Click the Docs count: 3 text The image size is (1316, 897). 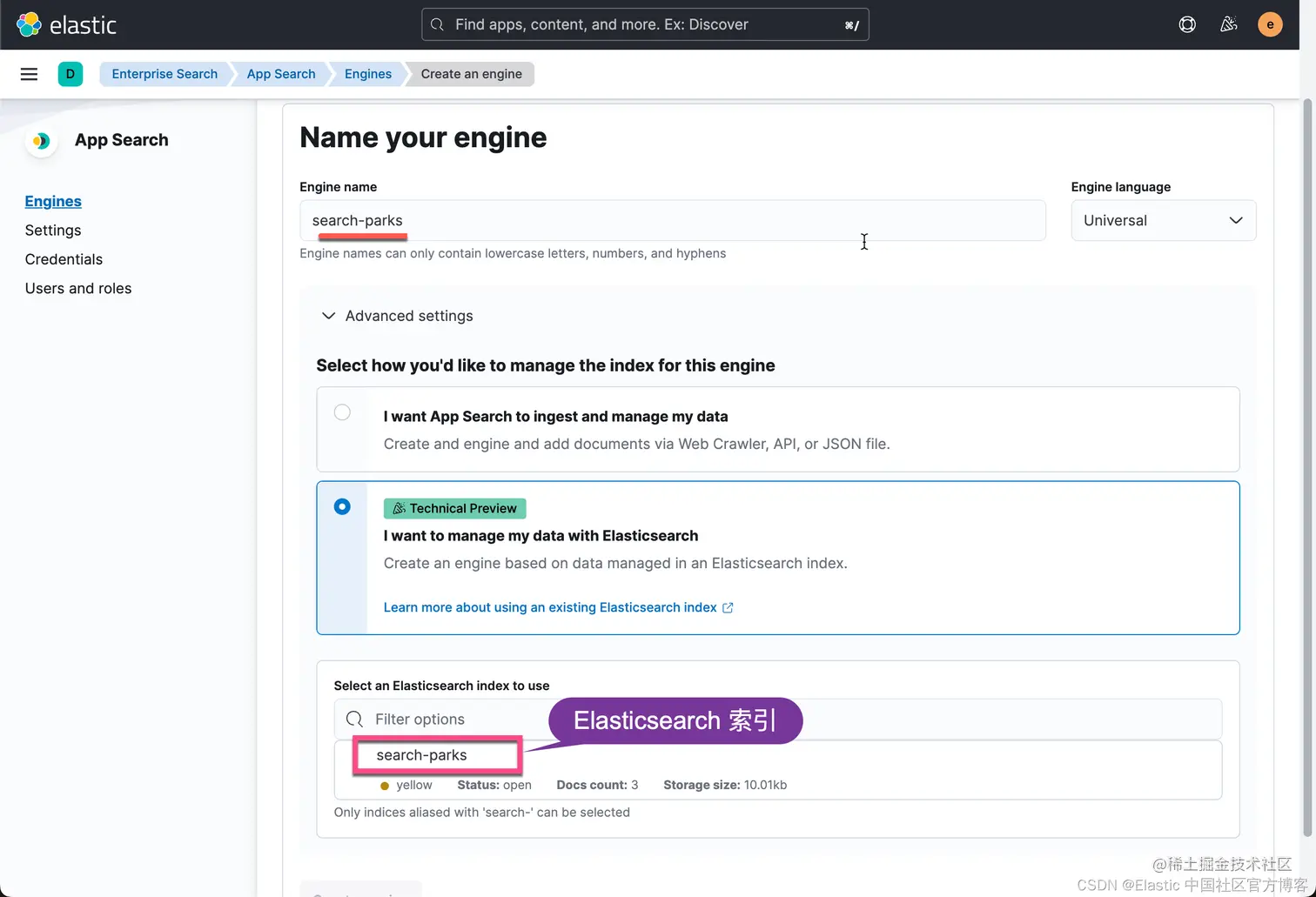click(x=597, y=785)
